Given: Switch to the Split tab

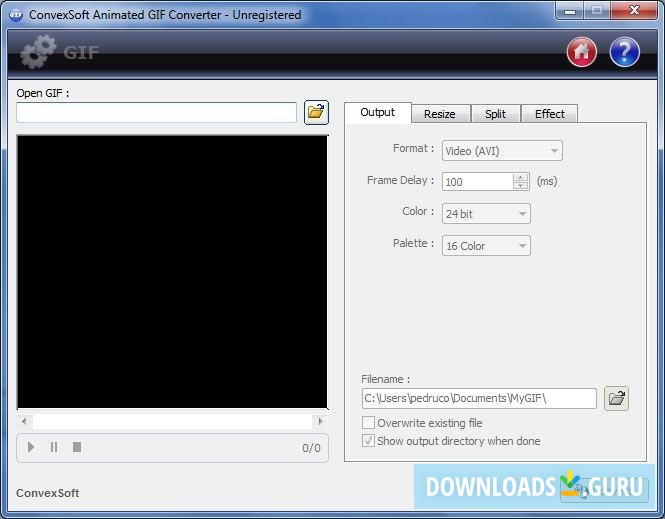Looking at the screenshot, I should pyautogui.click(x=495, y=114).
